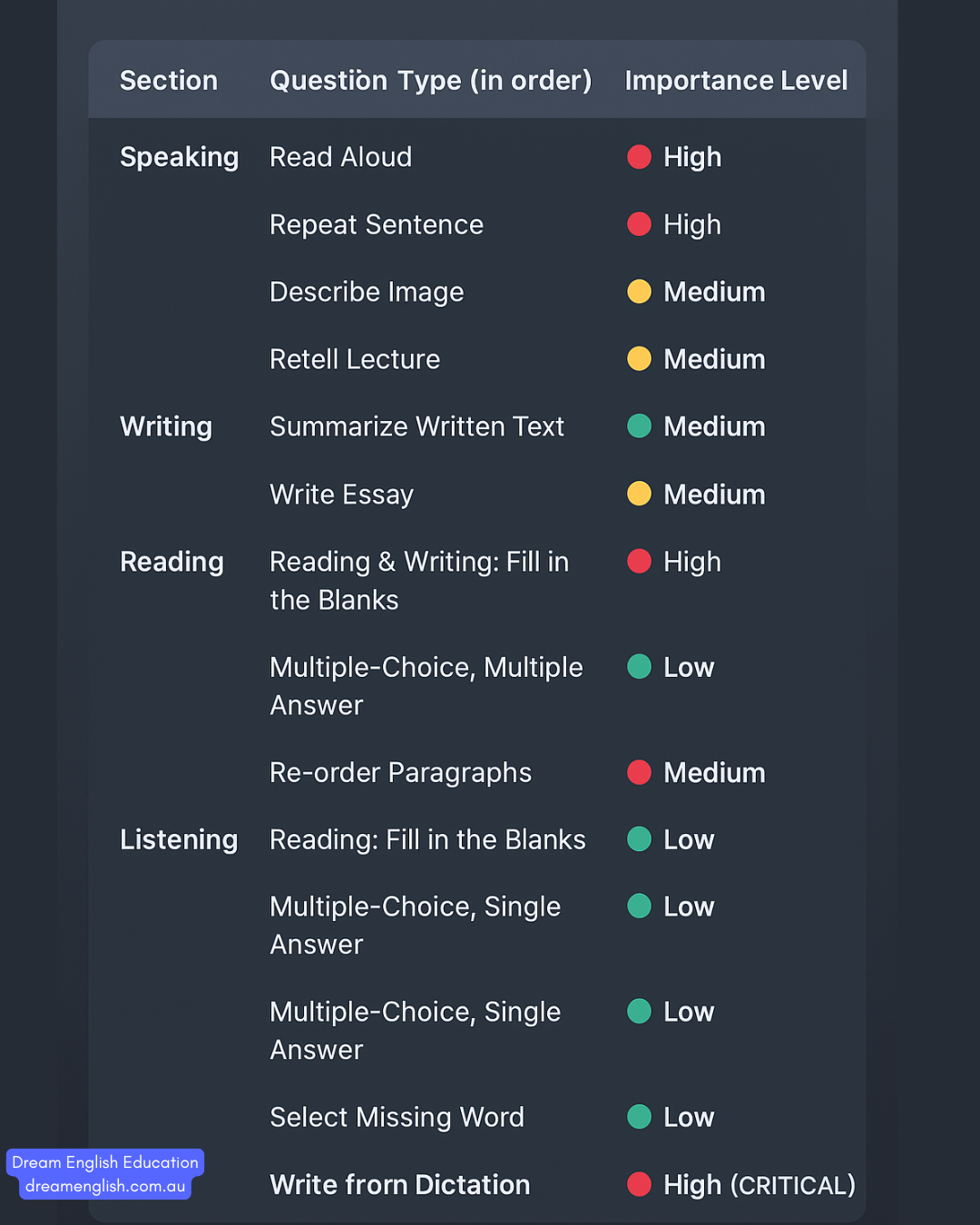Image resolution: width=980 pixels, height=1225 pixels.
Task: Click red dot next to Write from Dictation
Action: (x=639, y=1184)
